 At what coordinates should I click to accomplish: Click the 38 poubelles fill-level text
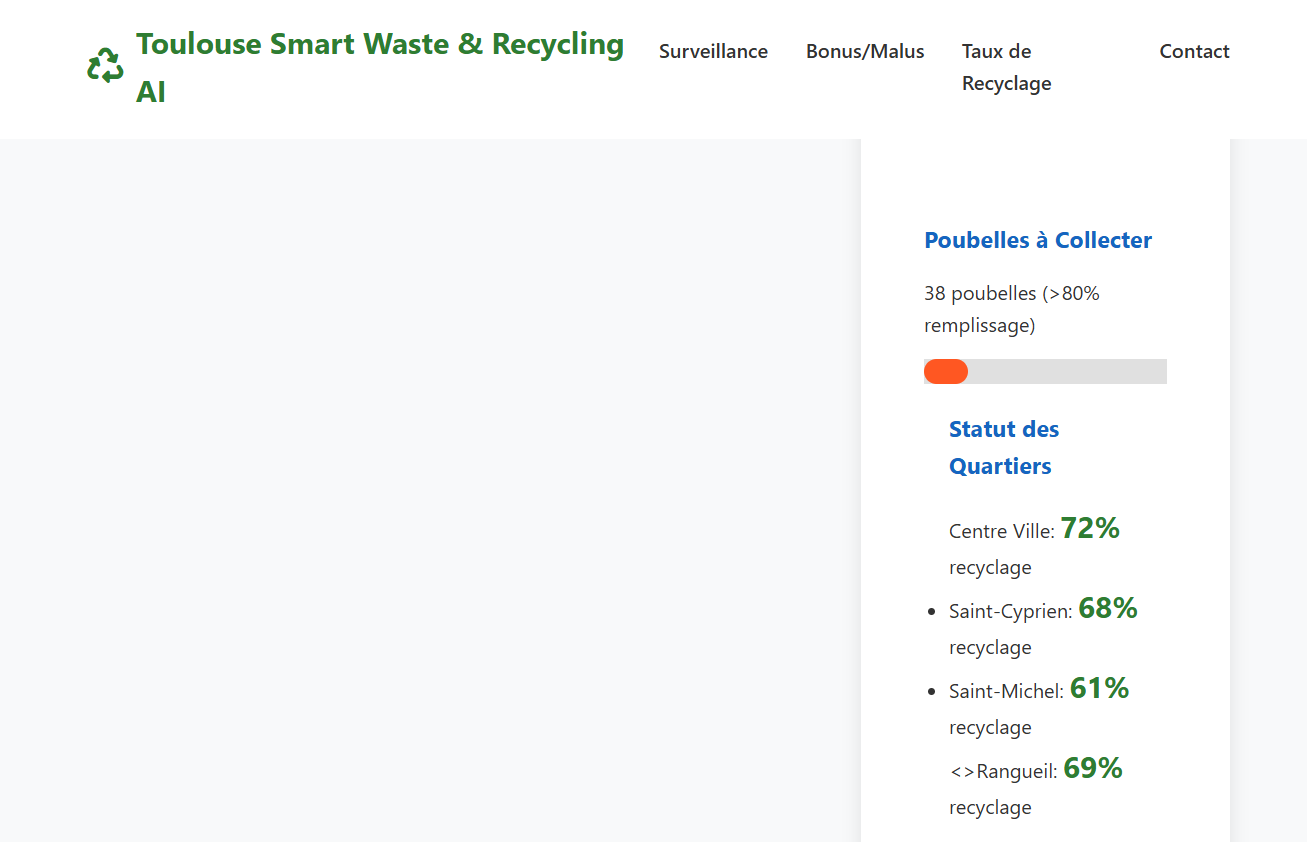pyautogui.click(x=1011, y=309)
